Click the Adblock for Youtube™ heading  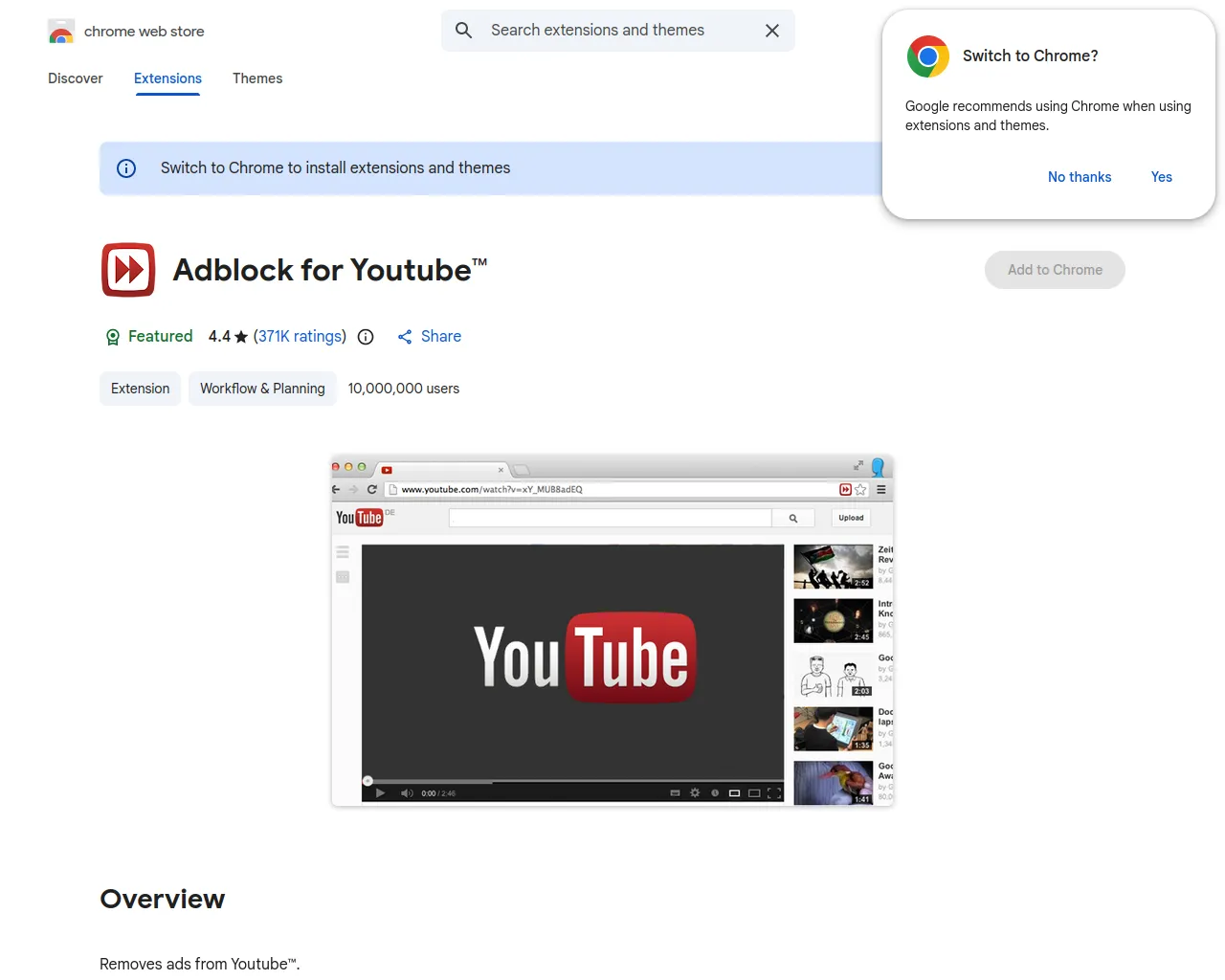[x=330, y=270]
